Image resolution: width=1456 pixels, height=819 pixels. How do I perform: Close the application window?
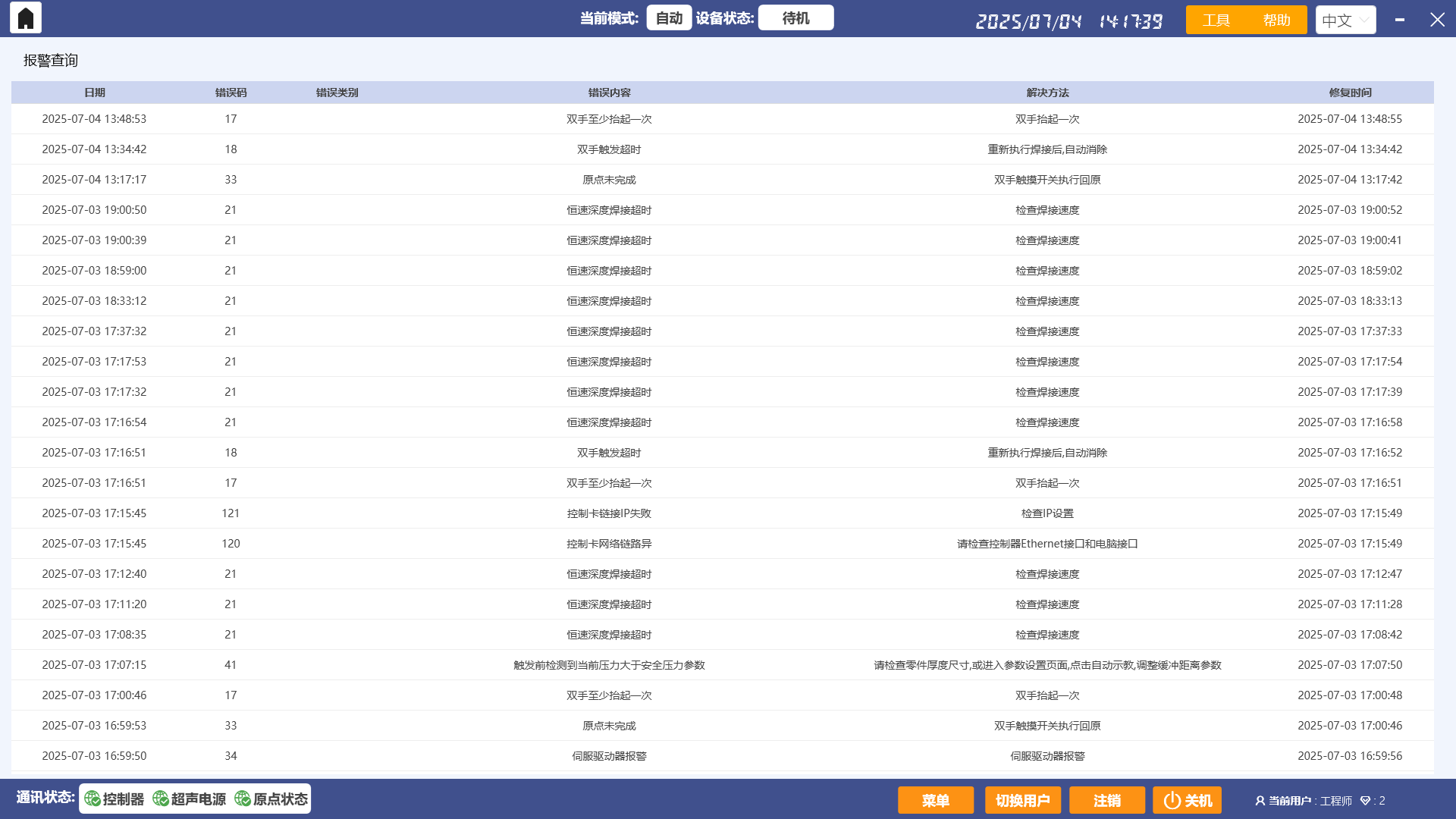[x=1437, y=20]
